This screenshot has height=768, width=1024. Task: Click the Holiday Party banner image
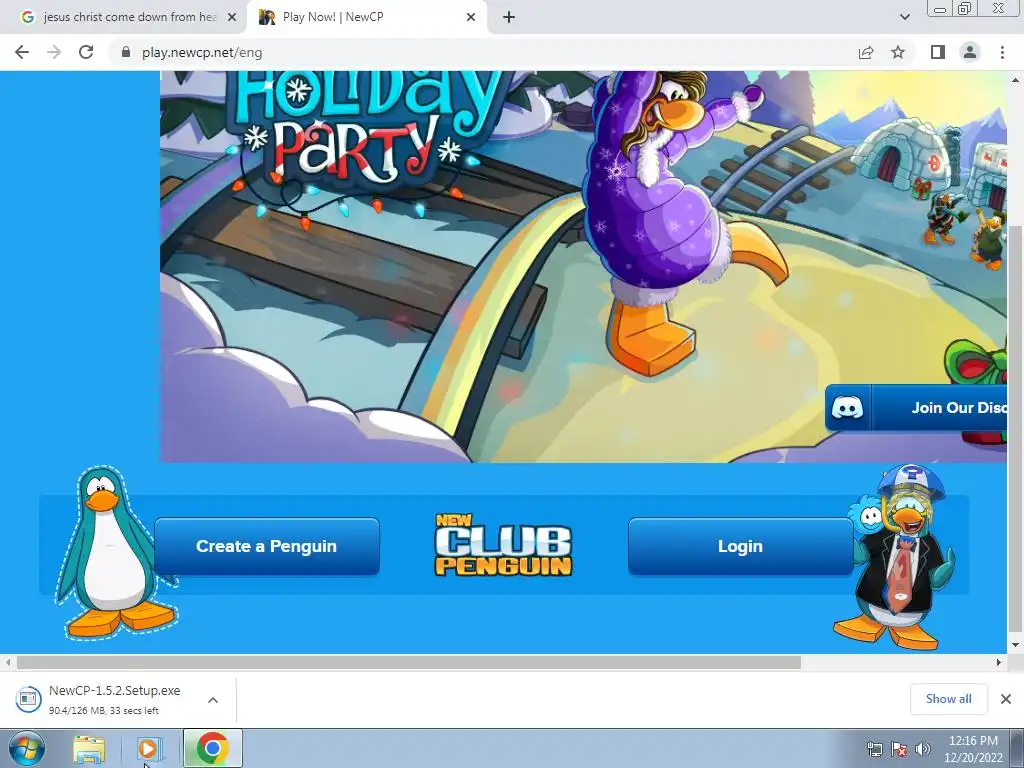pos(583,266)
